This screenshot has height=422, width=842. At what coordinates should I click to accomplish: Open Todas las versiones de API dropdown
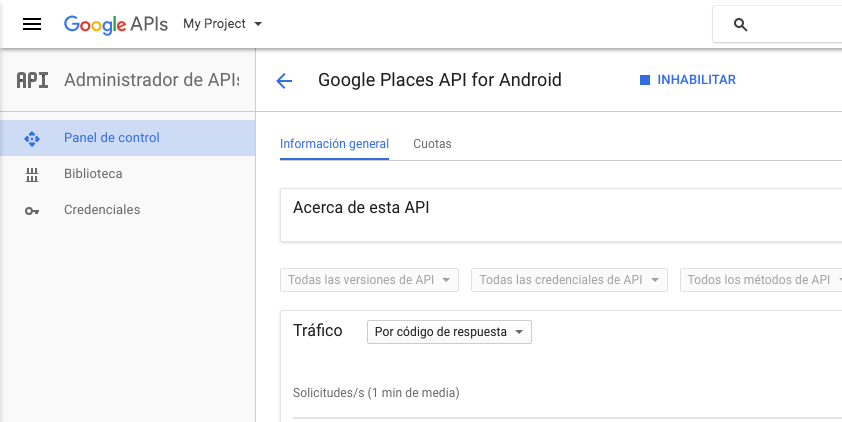[369, 280]
